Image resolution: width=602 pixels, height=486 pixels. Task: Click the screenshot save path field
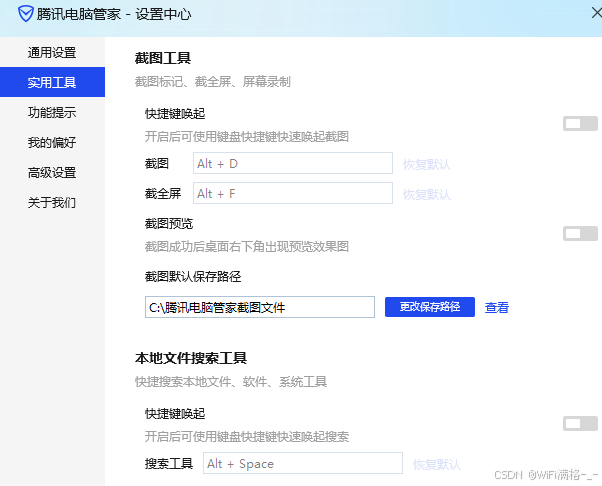(260, 307)
